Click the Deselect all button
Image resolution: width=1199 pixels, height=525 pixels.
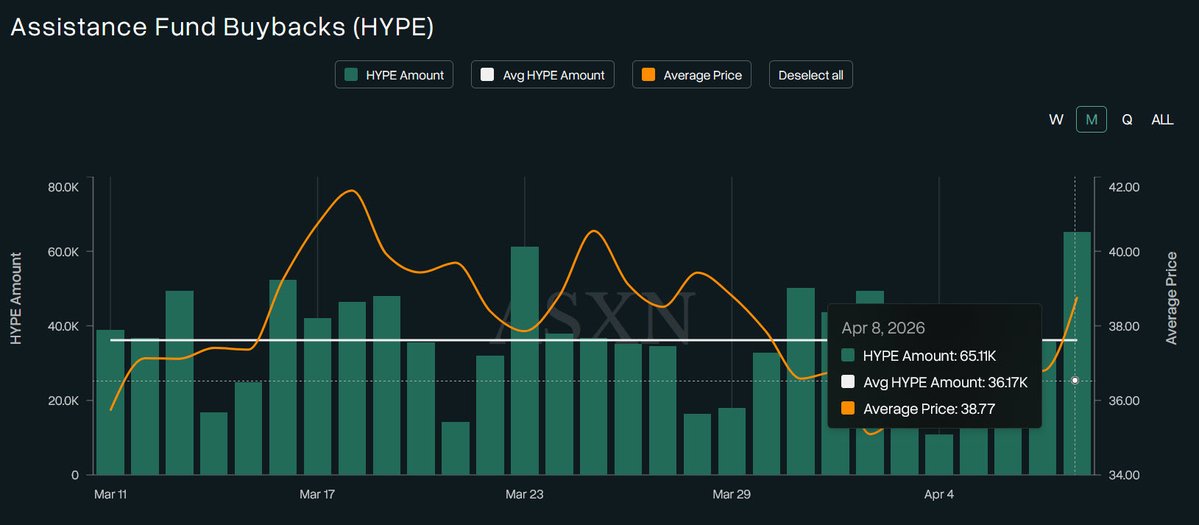810,75
